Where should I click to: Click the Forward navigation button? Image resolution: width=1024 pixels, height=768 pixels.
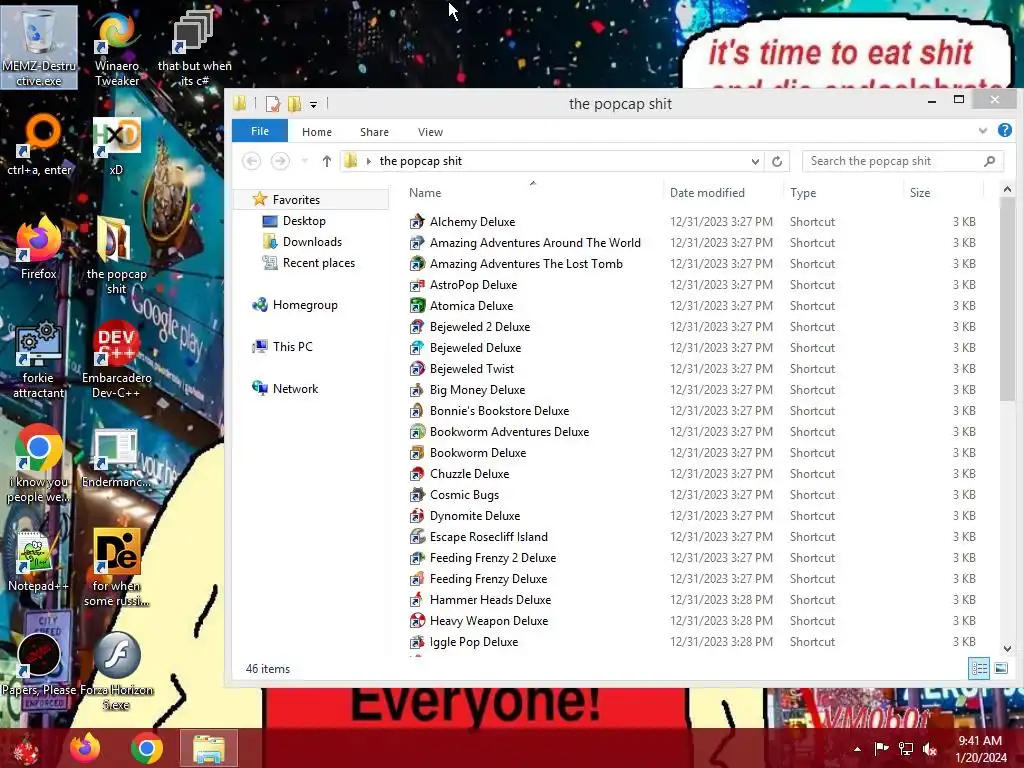[280, 161]
